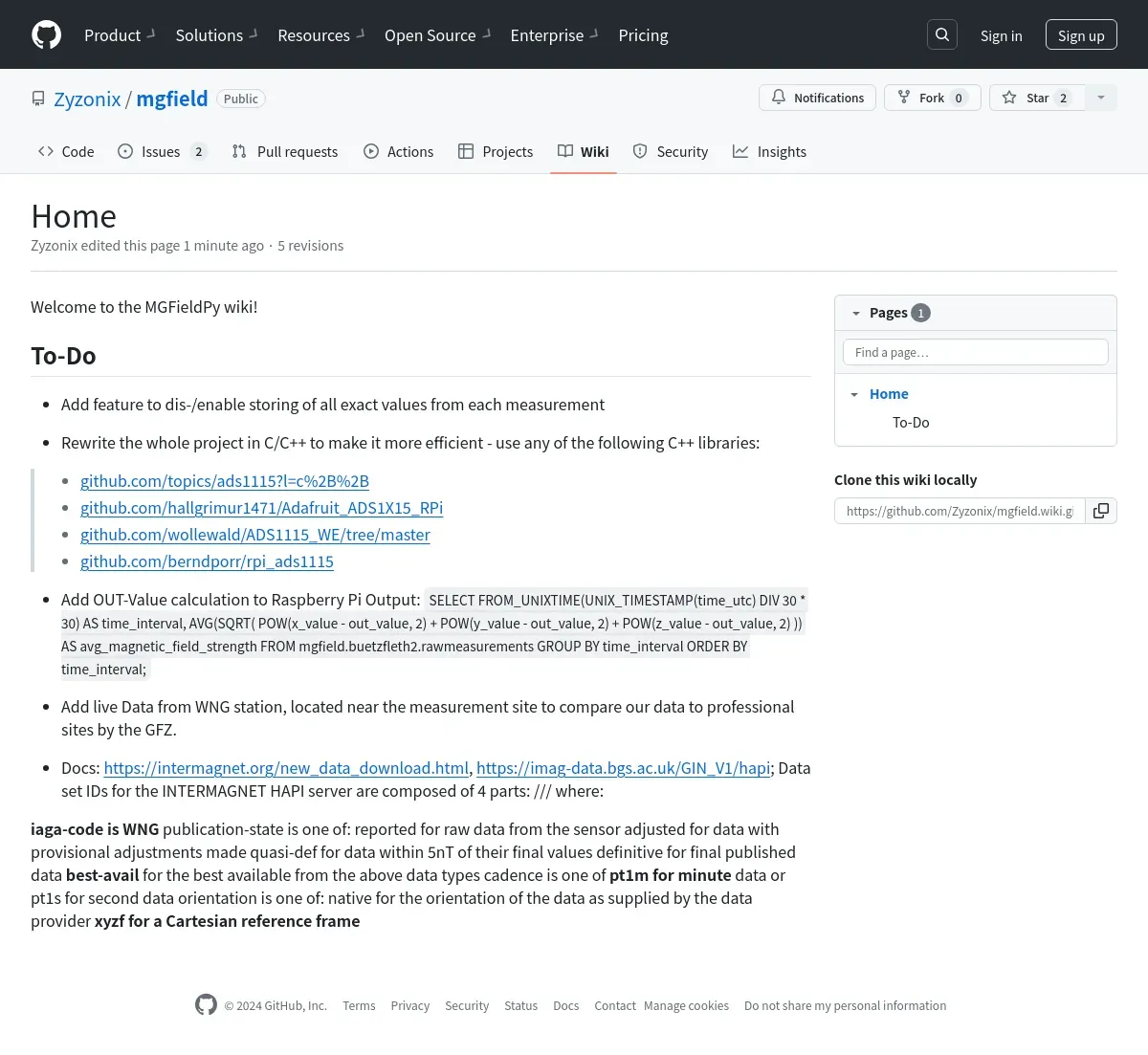This screenshot has height=1055, width=1148.
Task: Select the Wiki tab
Action: pyautogui.click(x=584, y=151)
